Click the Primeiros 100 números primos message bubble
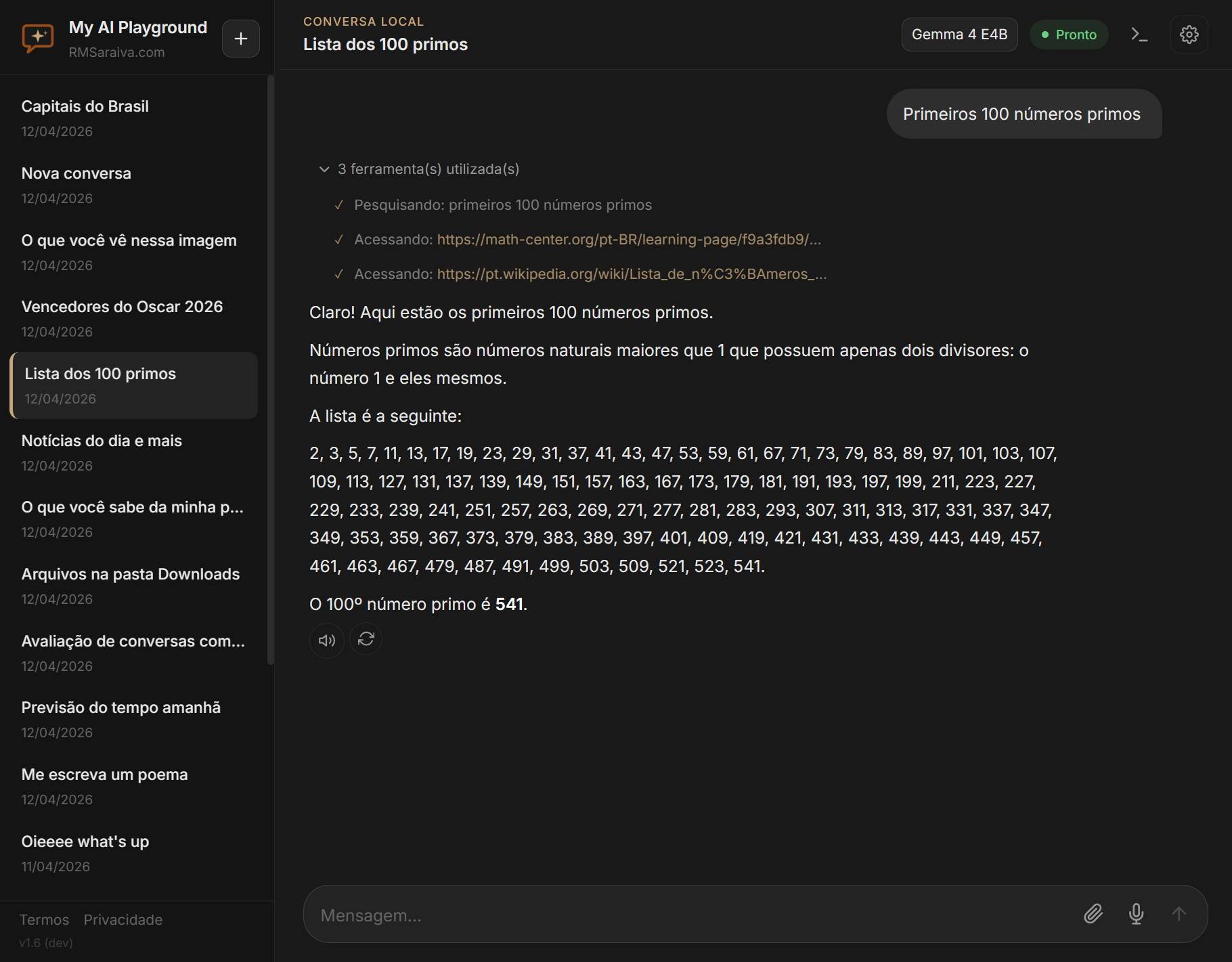This screenshot has height=962, width=1232. 1024,114
